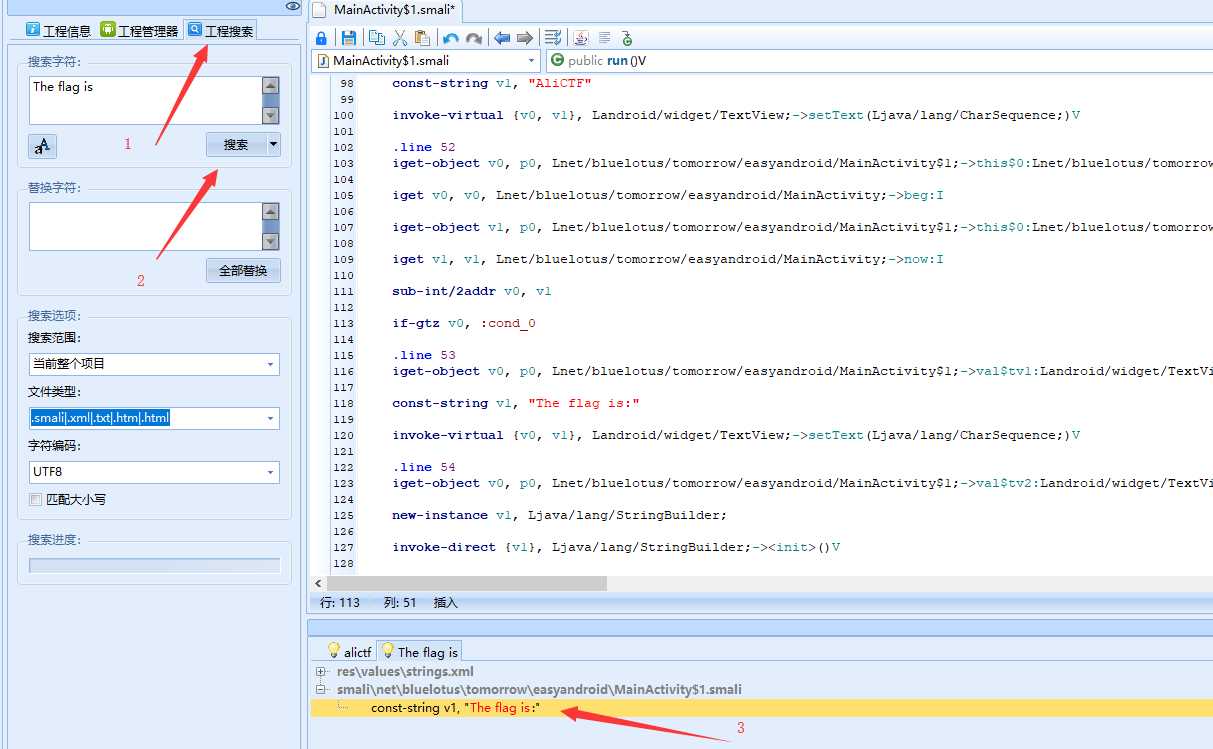Image resolution: width=1213 pixels, height=749 pixels.
Task: Click the editor scroll left arrow
Action: pos(319,583)
